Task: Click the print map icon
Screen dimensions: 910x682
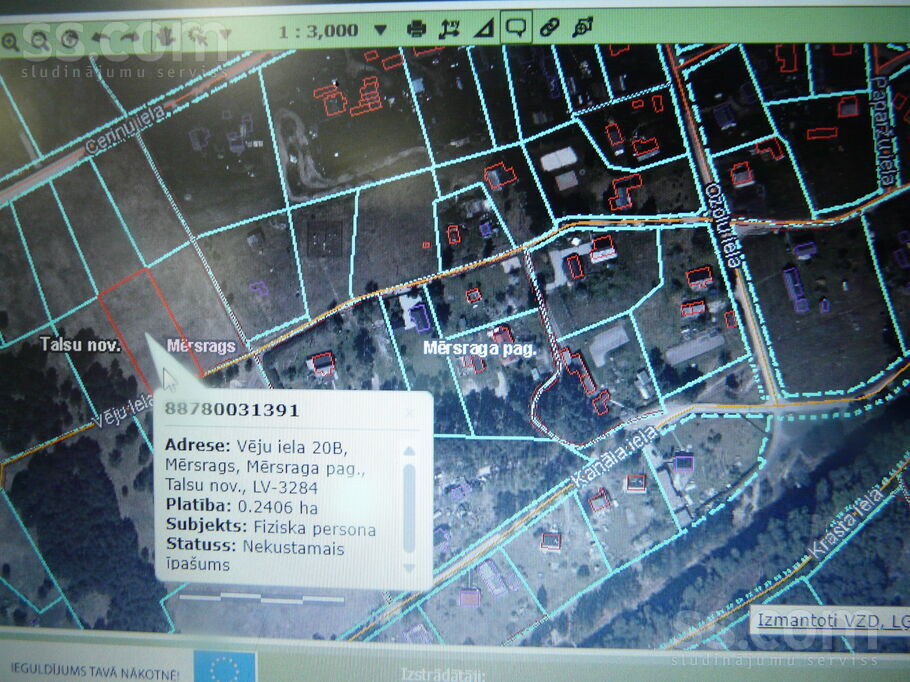Action: (x=416, y=29)
